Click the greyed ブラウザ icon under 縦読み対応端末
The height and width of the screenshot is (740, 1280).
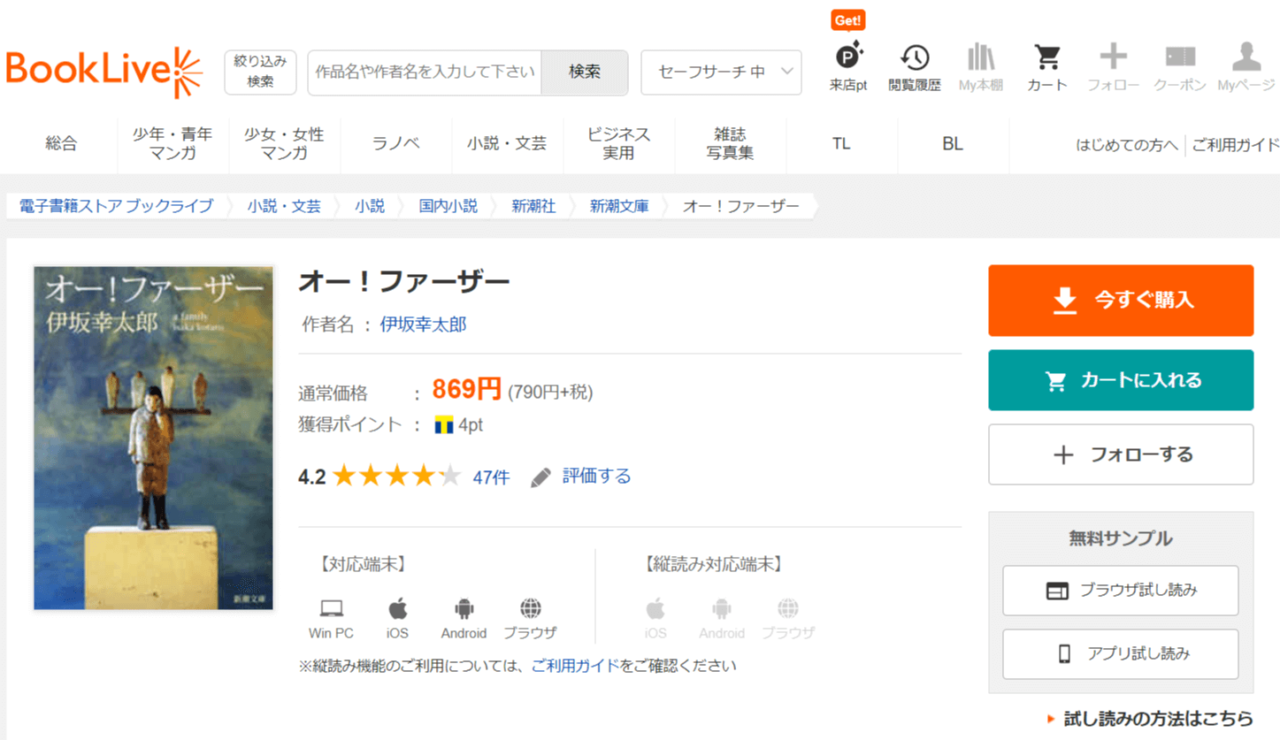(788, 608)
